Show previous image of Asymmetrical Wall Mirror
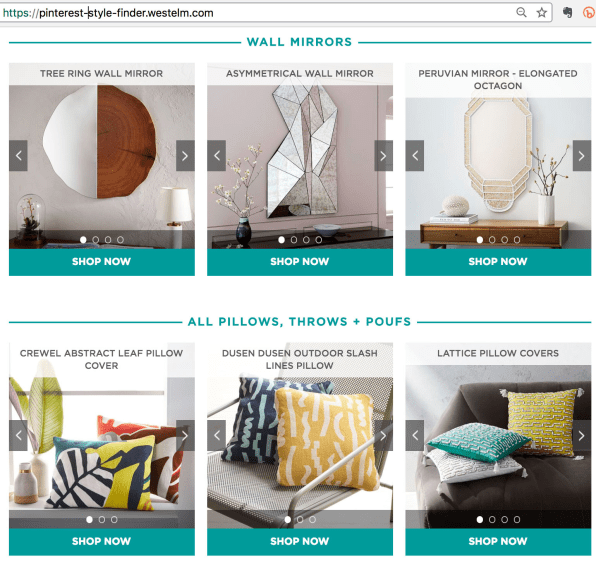596x563 pixels. pos(217,155)
